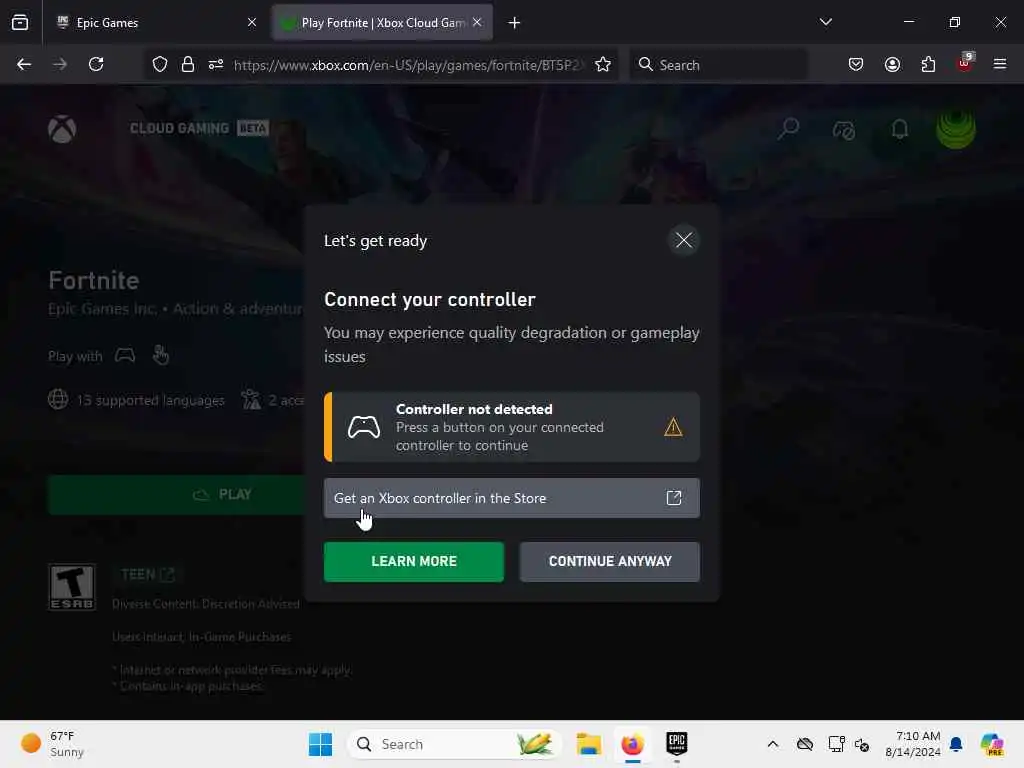The width and height of the screenshot is (1024, 768).
Task: Click the green PLAY button
Action: coord(176,495)
